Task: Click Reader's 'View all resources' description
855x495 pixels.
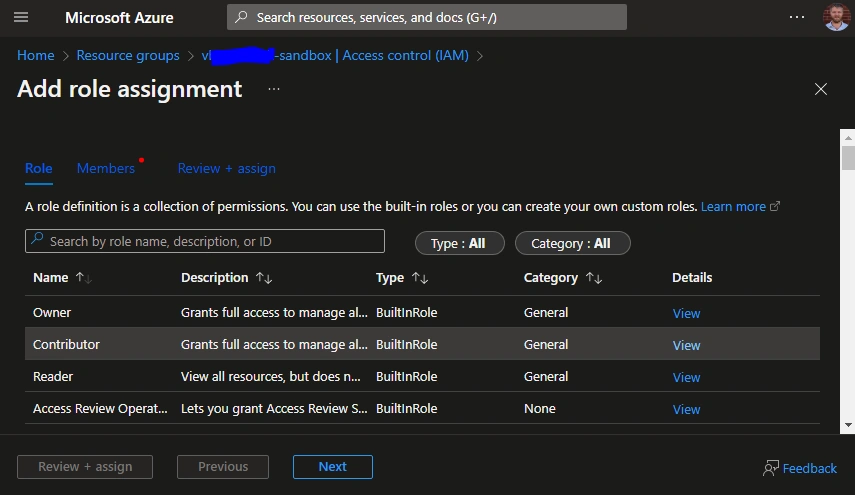Action: 270,376
